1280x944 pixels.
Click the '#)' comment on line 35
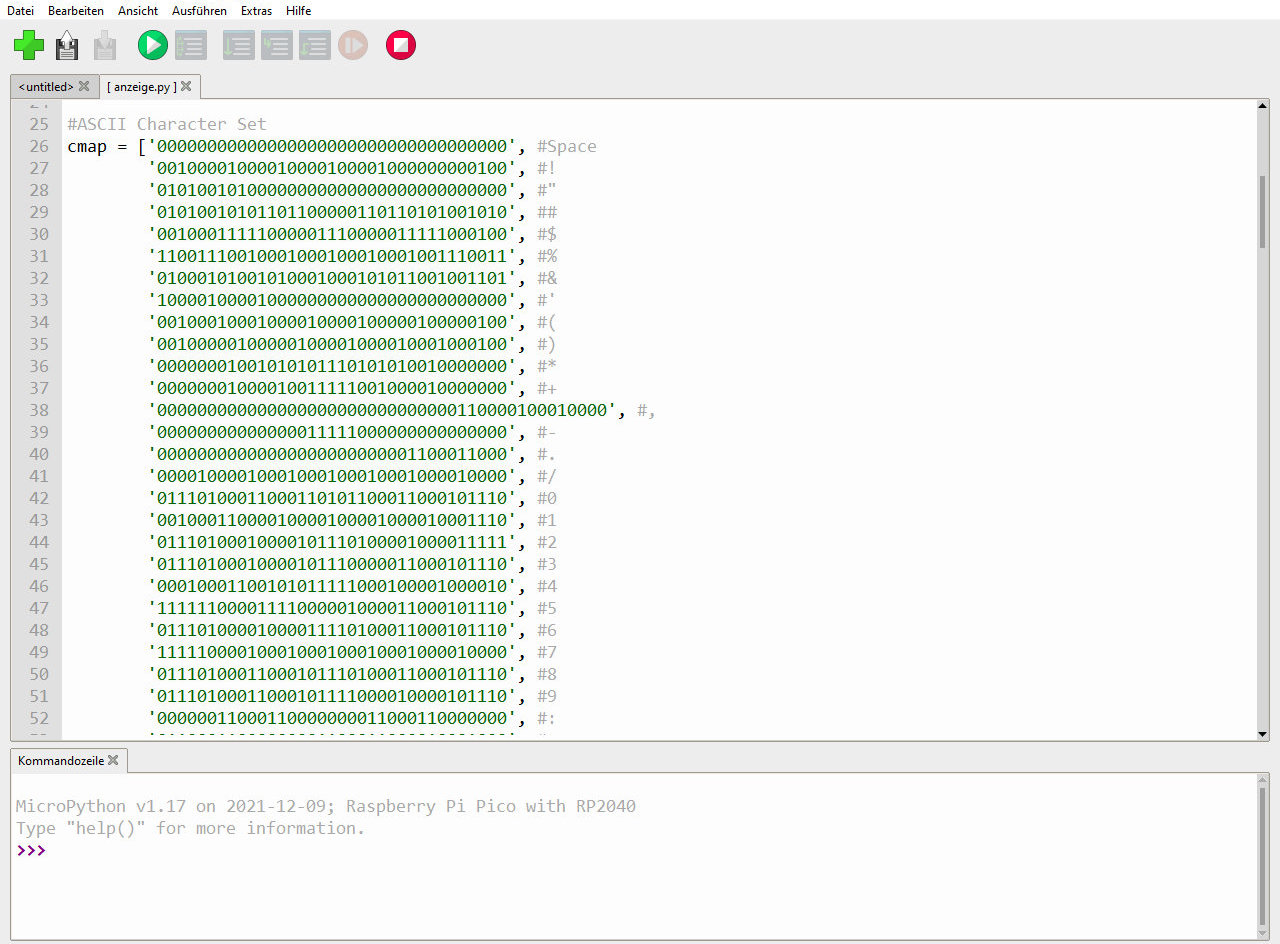pyautogui.click(x=547, y=344)
